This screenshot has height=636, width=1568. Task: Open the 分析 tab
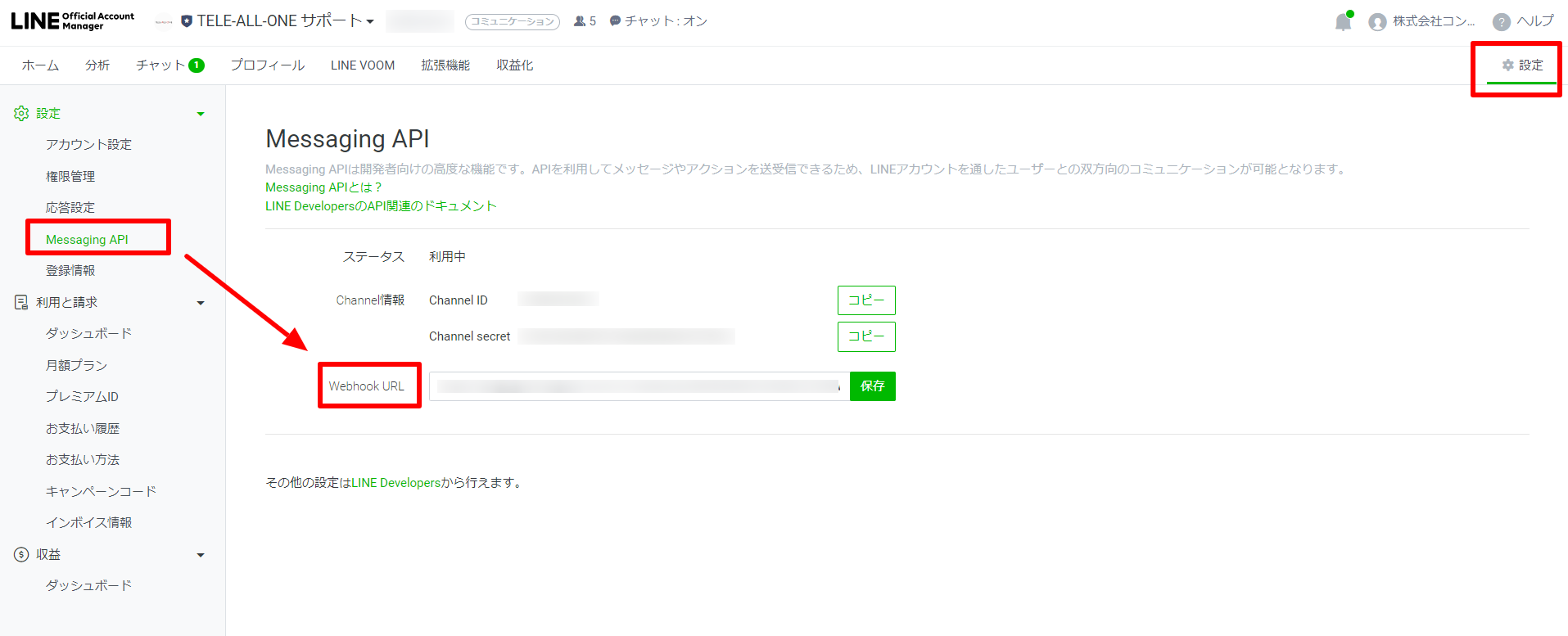click(x=97, y=65)
